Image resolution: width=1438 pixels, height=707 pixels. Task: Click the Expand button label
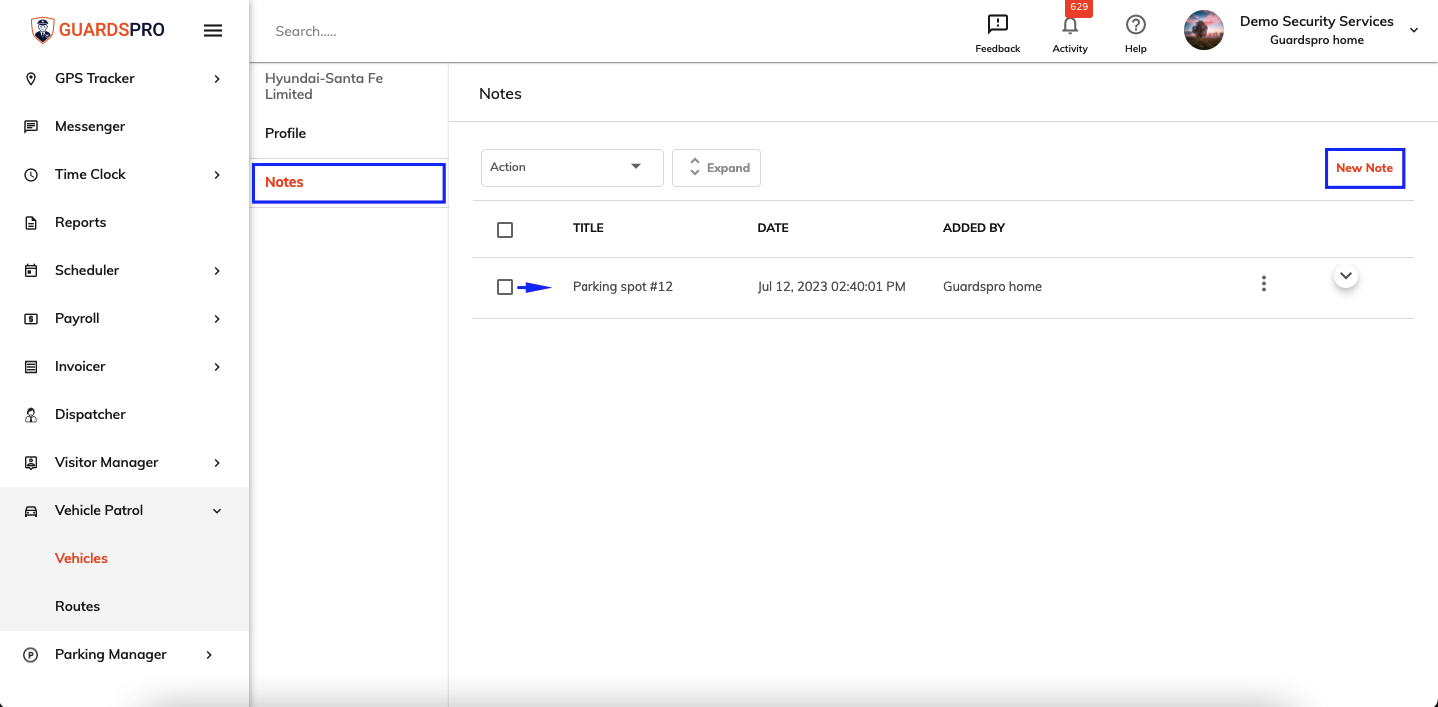728,168
